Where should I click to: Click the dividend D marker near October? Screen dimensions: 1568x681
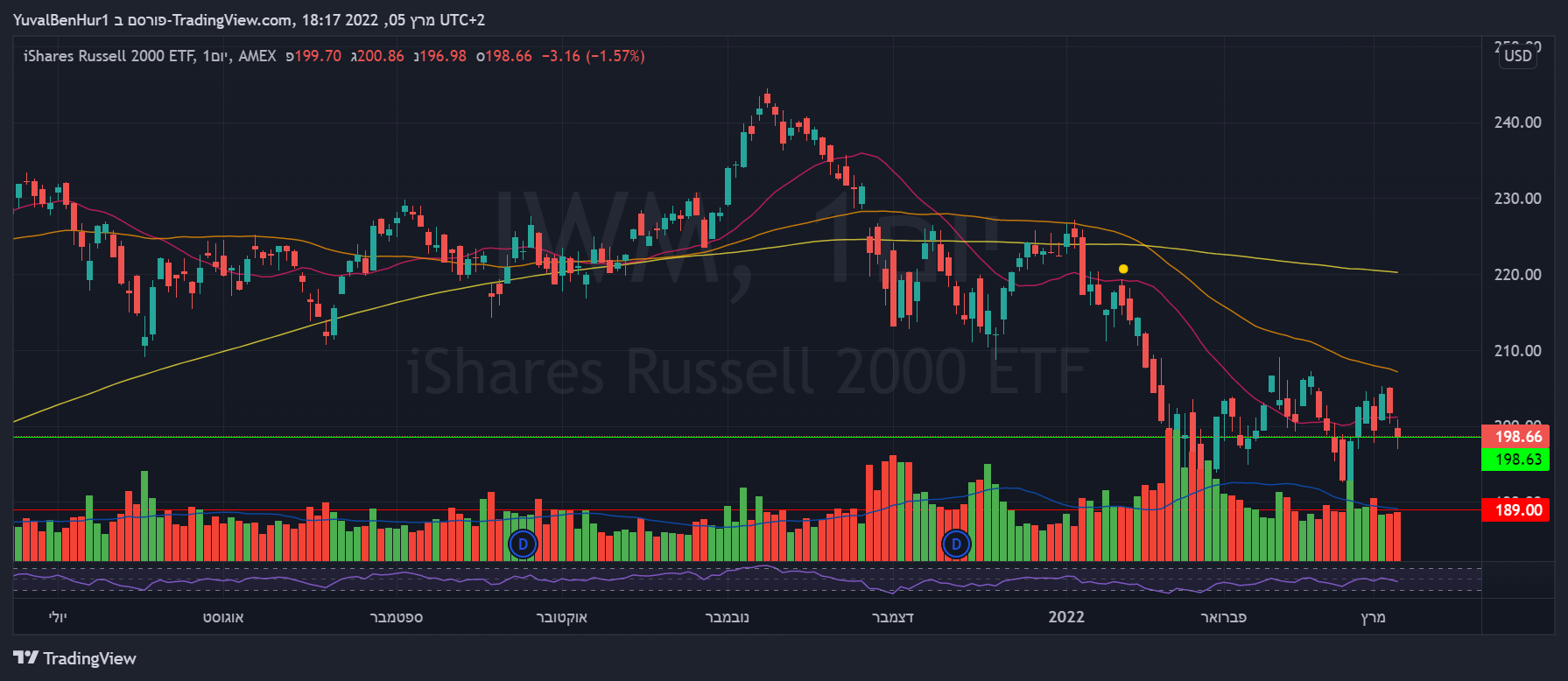(x=523, y=544)
